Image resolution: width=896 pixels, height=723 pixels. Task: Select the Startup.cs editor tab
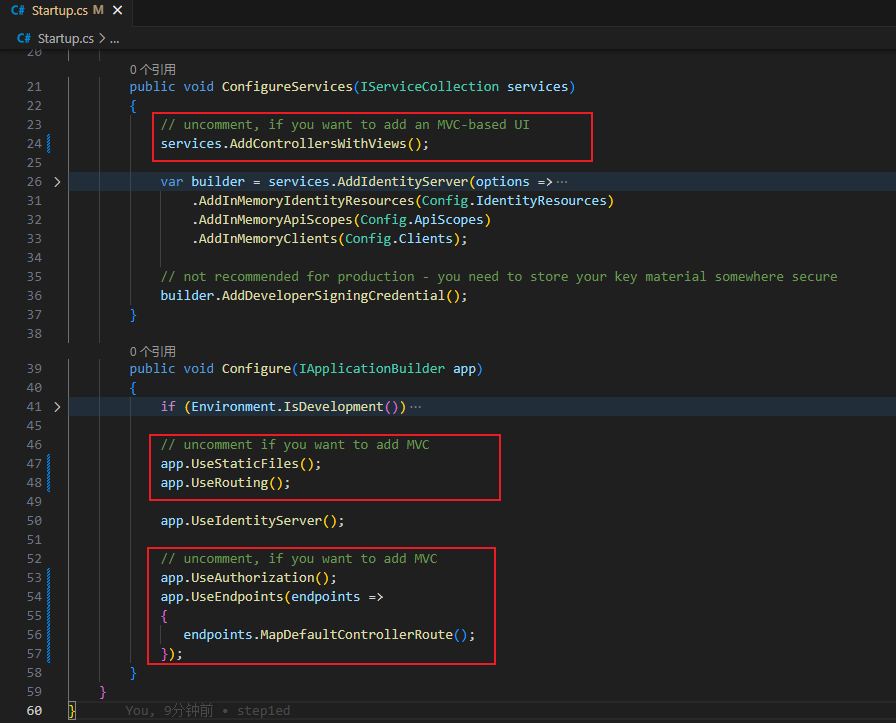[66, 11]
